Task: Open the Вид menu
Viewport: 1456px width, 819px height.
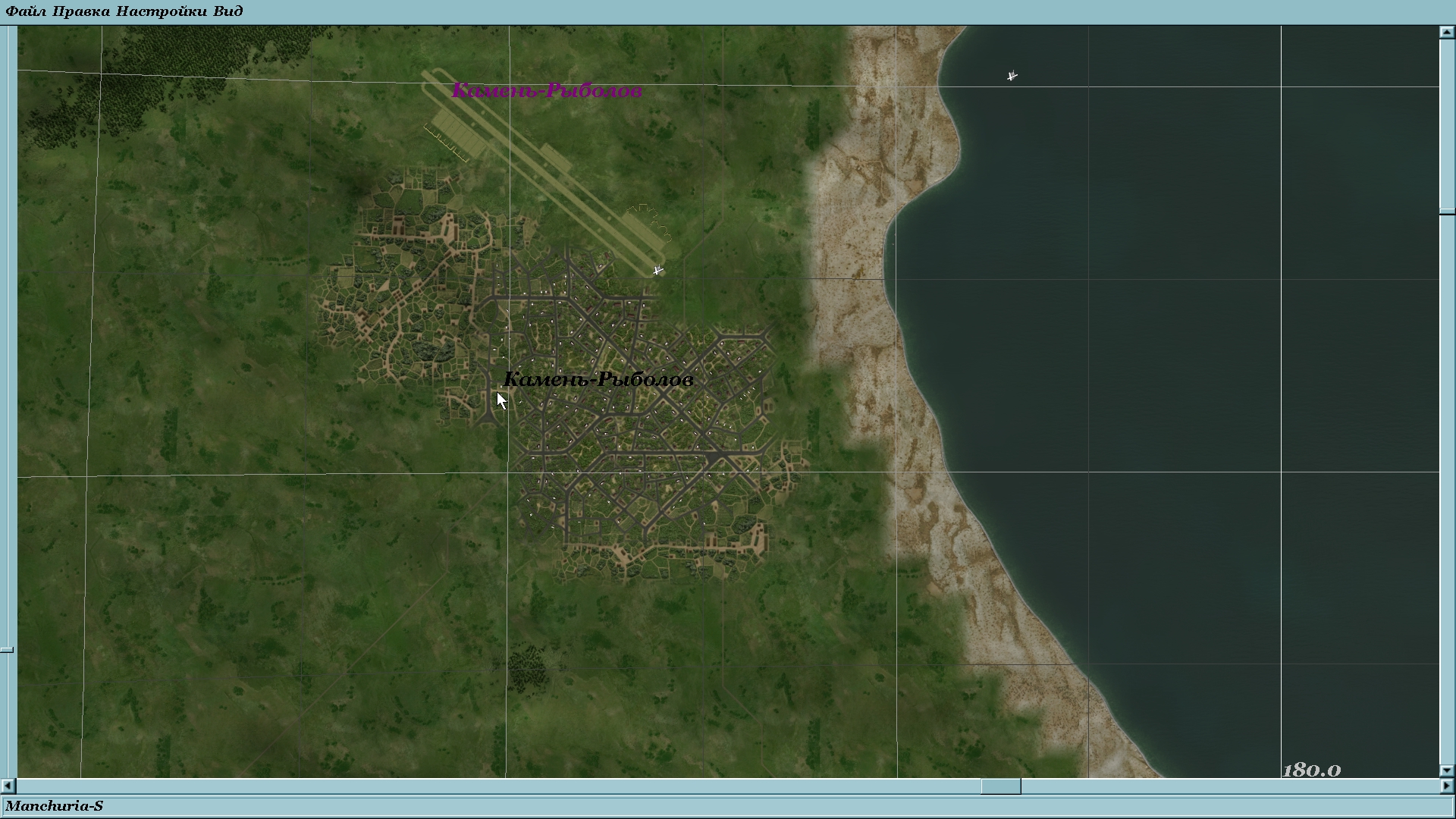Action: (x=227, y=11)
